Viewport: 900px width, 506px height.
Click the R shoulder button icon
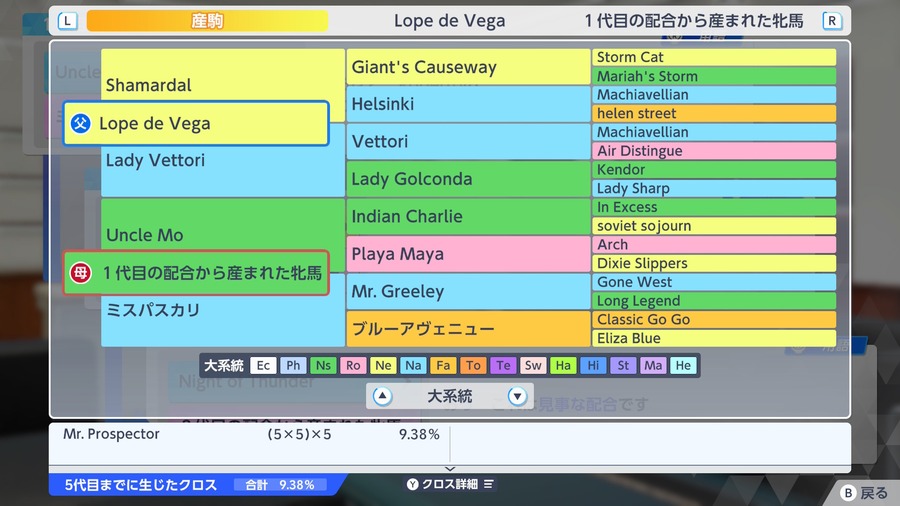(832, 21)
